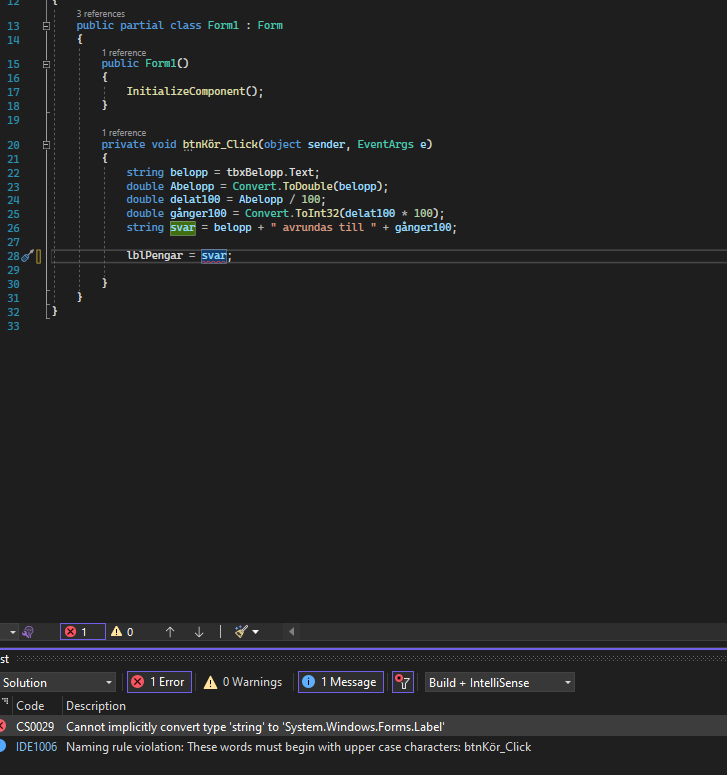Go to previous issue with up arrow
Viewport: 727px width, 775px height.
tap(170, 632)
